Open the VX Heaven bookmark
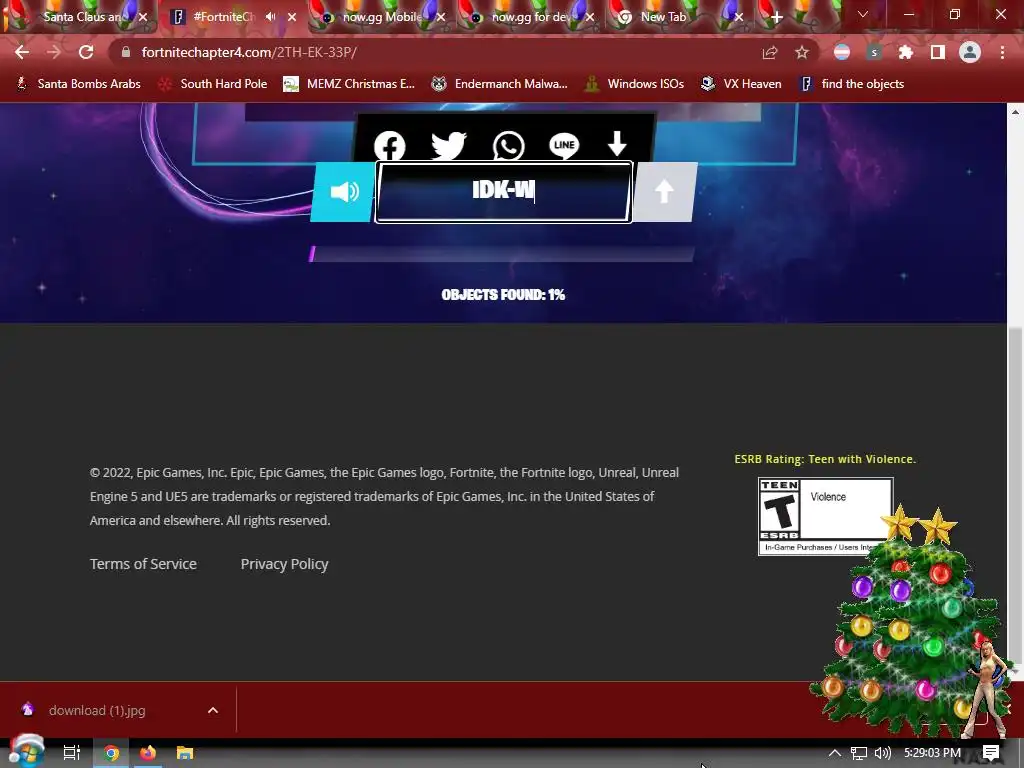 (741, 84)
